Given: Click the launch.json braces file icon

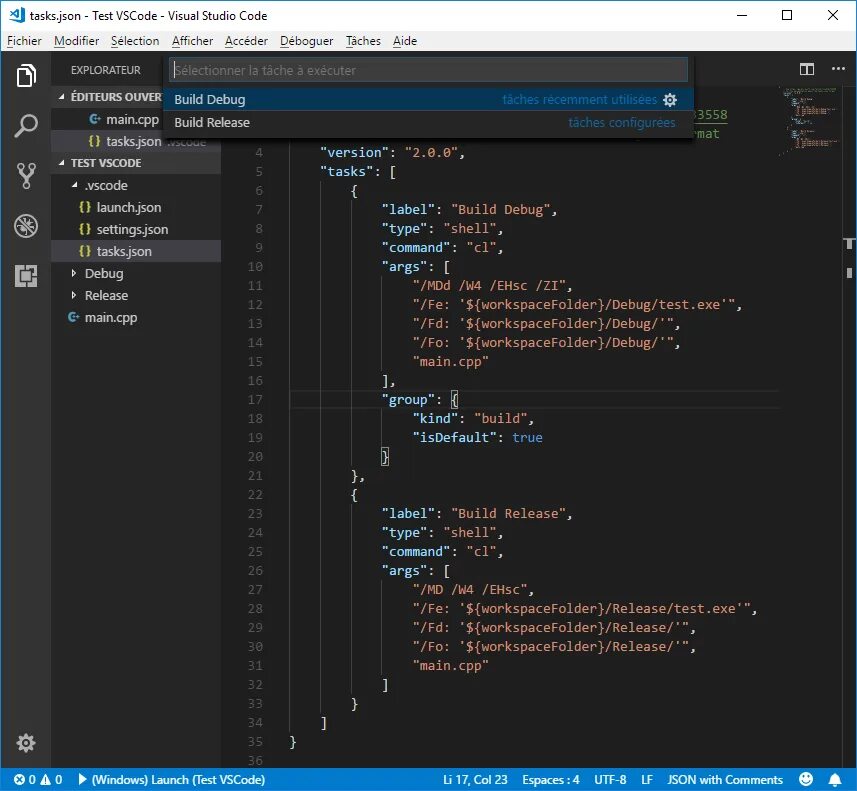Looking at the screenshot, I should pyautogui.click(x=85, y=207).
